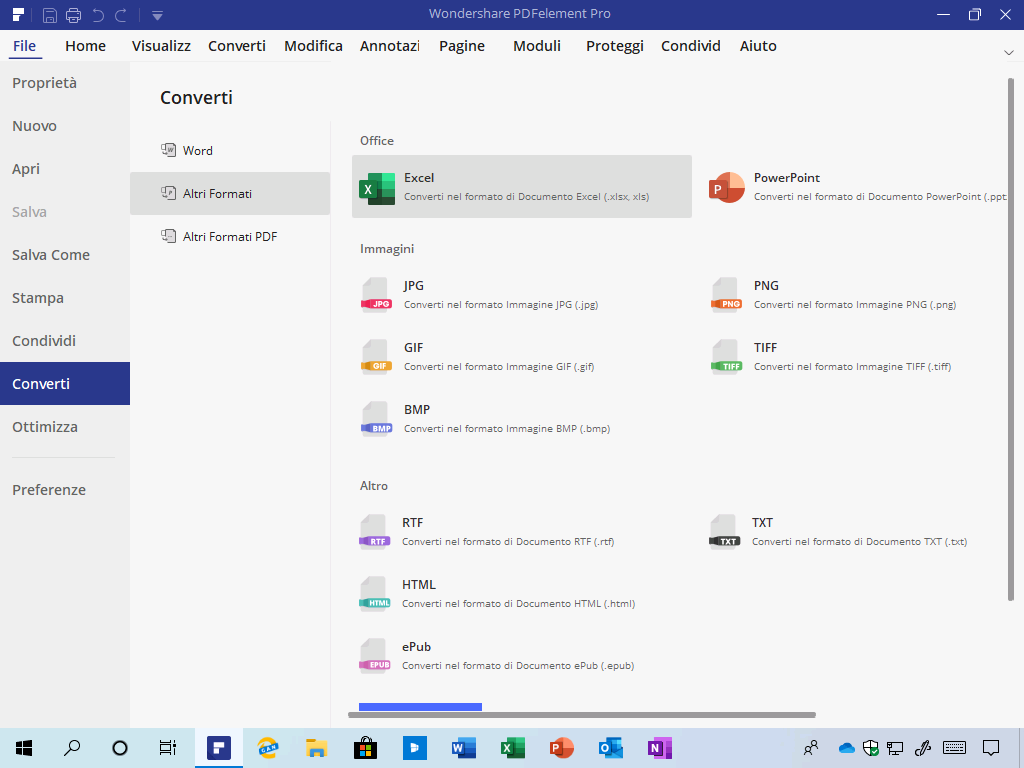Screen dimensions: 1024x768
Task: Switch to the Modifica tab
Action: pyautogui.click(x=313, y=46)
